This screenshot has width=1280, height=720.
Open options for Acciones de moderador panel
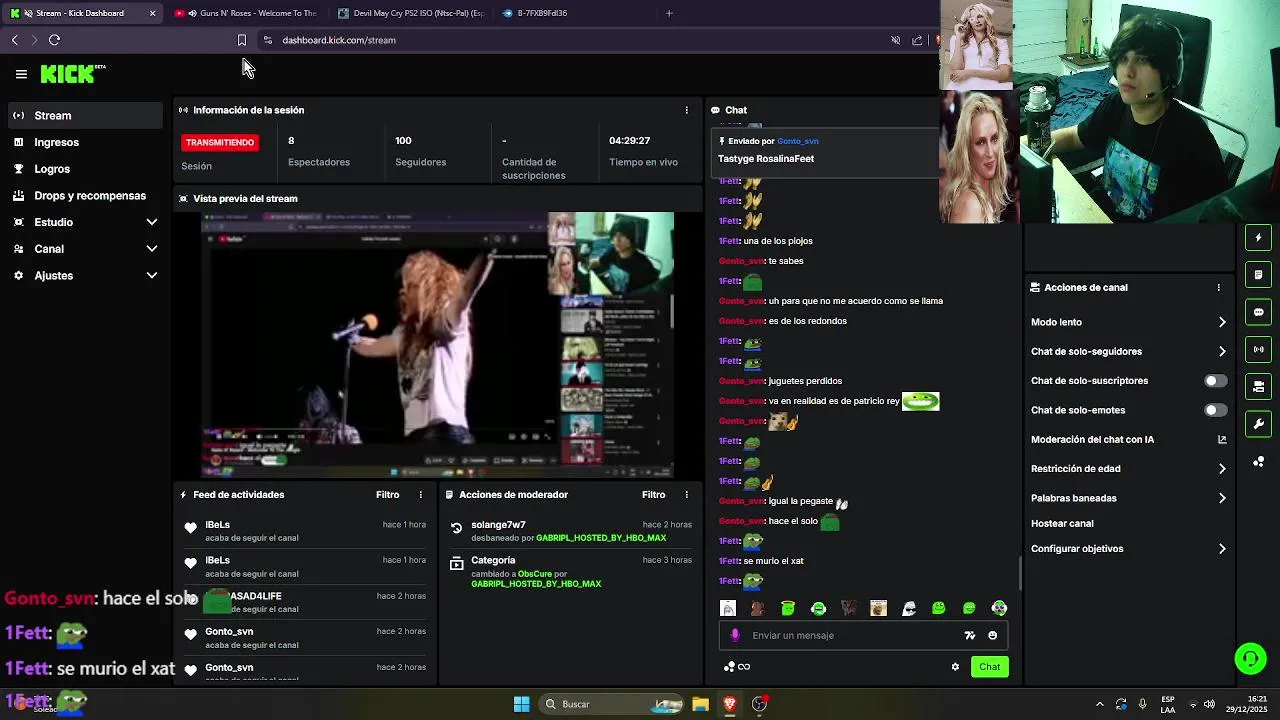pos(686,495)
